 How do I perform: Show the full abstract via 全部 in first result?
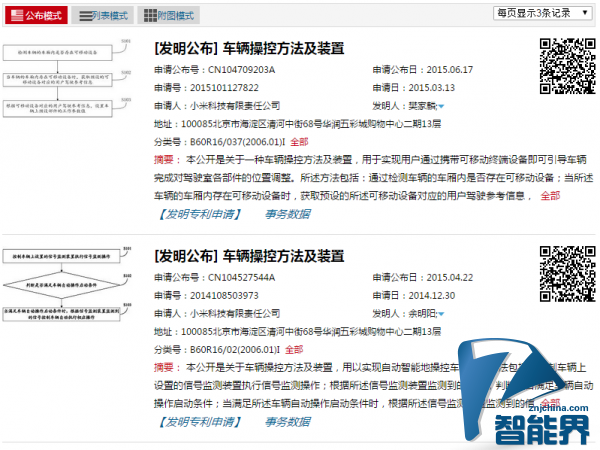(550, 195)
